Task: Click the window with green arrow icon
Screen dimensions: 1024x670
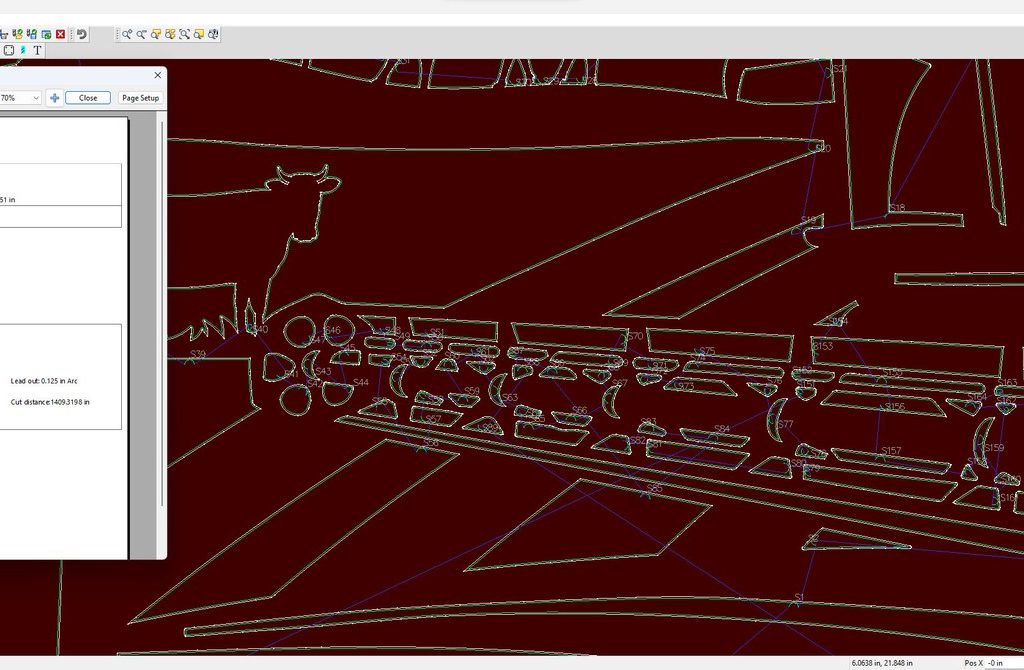Action: tap(46, 34)
